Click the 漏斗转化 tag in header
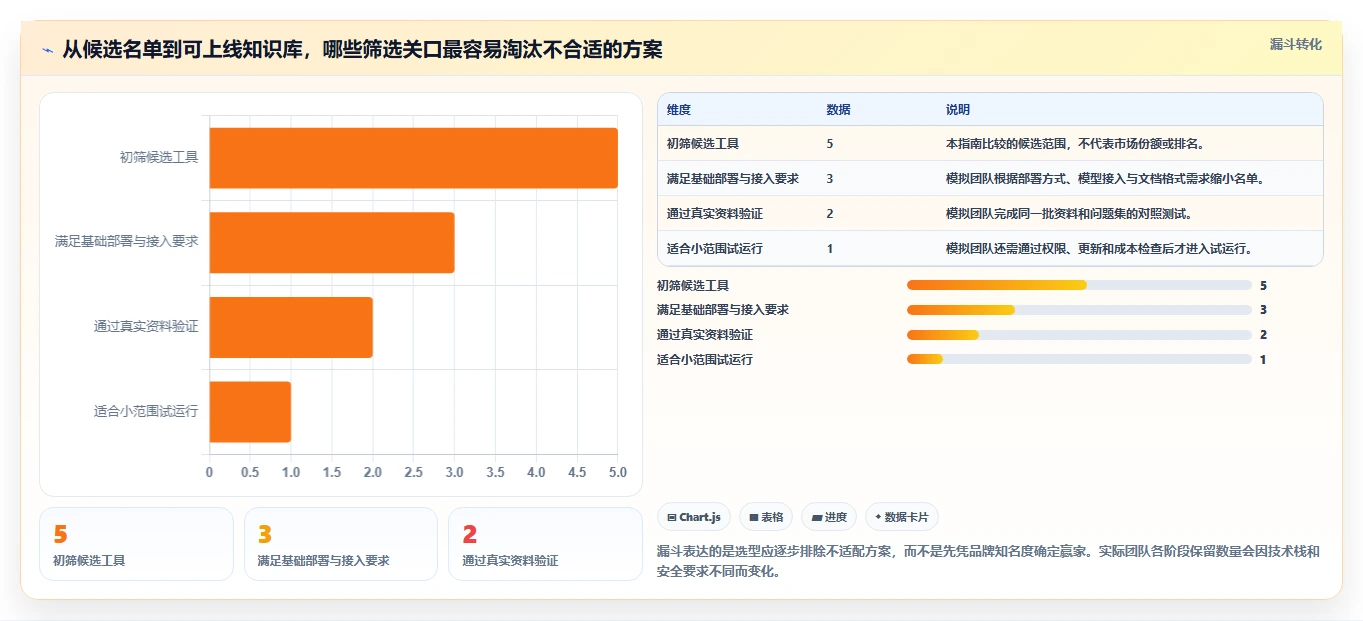Image resolution: width=1363 pixels, height=621 pixels. point(1295,44)
